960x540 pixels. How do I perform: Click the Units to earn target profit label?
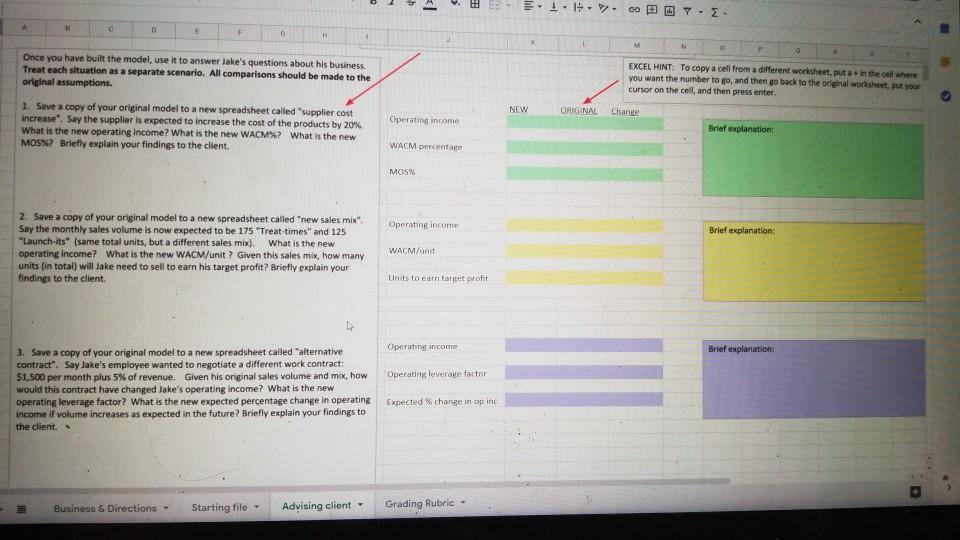[x=438, y=278]
